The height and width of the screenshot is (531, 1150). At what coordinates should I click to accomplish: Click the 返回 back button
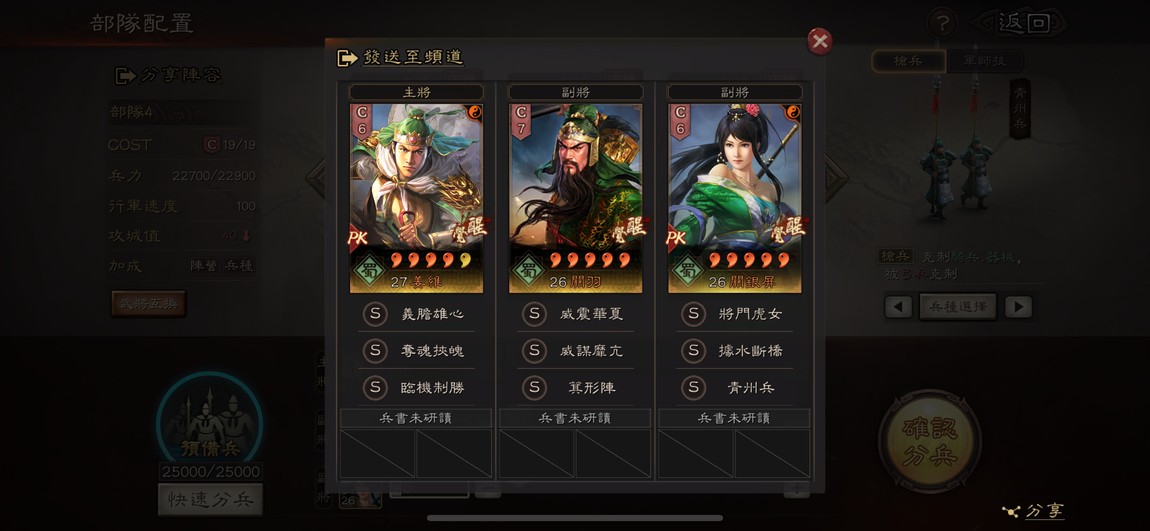click(x=1023, y=23)
